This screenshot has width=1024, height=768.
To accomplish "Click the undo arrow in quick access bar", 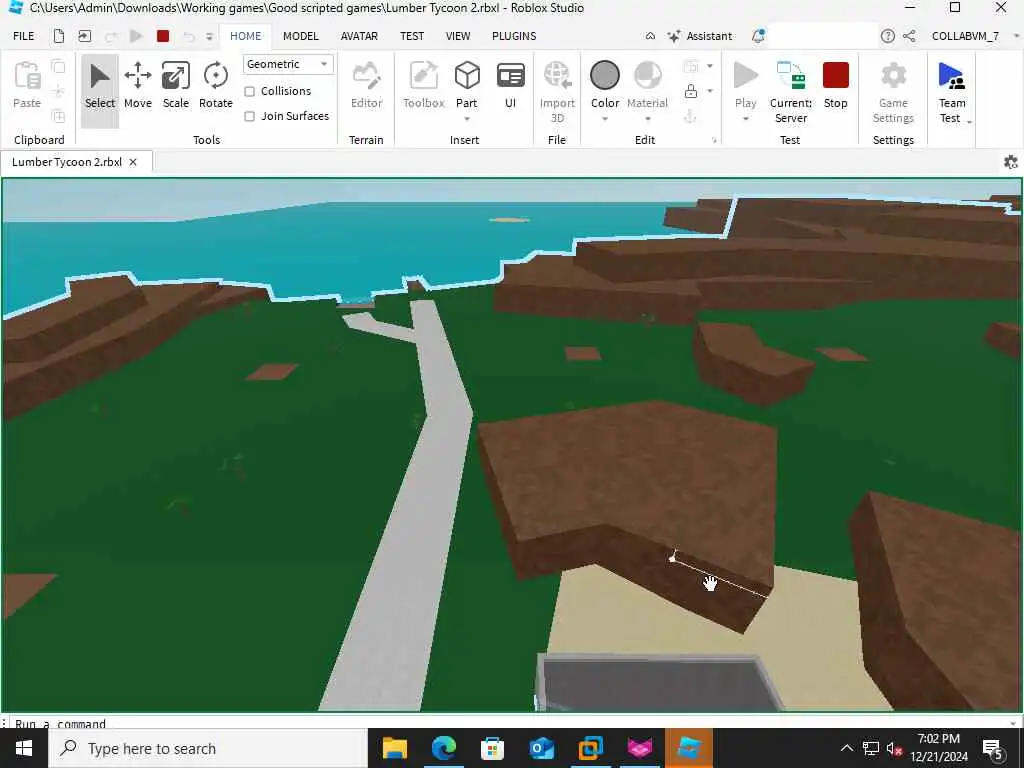I will tap(189, 36).
